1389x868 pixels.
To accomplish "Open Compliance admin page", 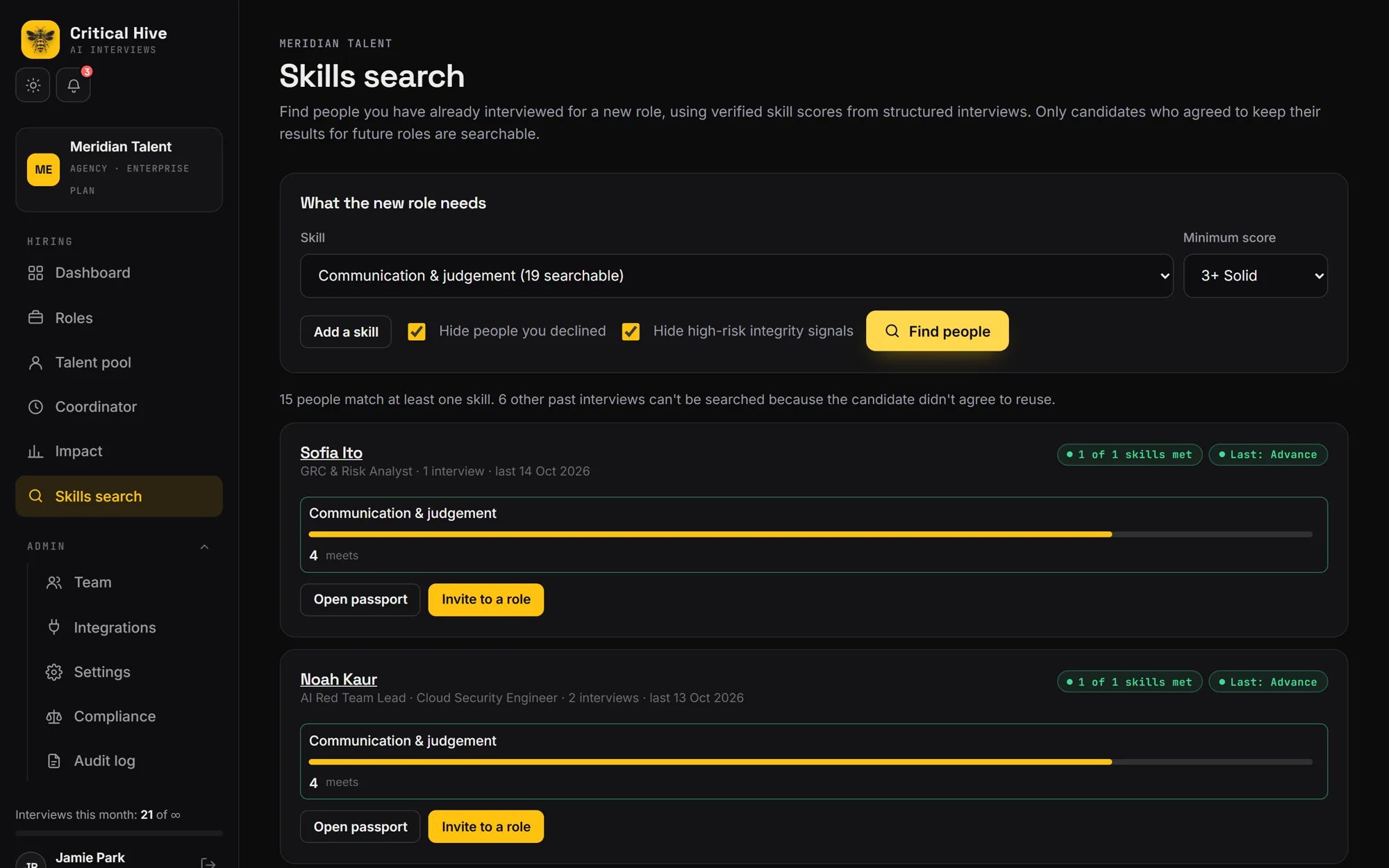I will [x=128, y=717].
